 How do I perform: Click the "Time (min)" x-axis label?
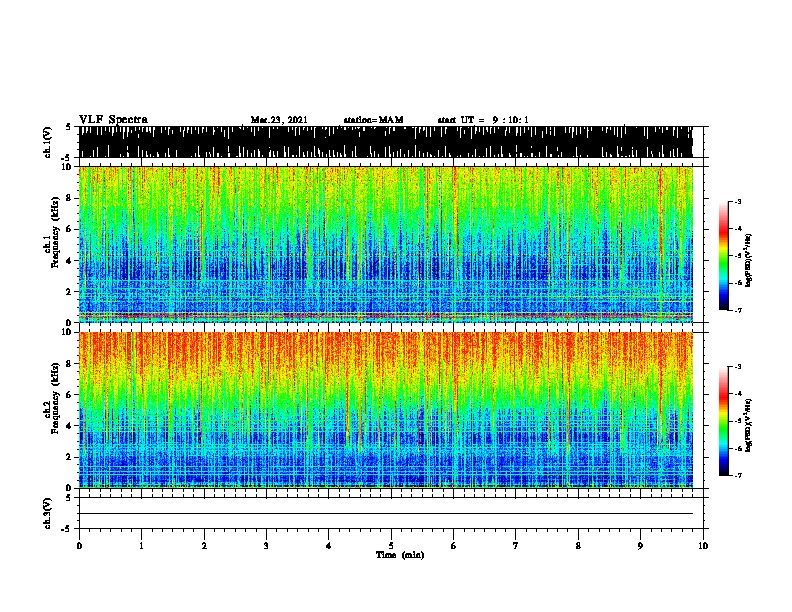click(x=400, y=555)
